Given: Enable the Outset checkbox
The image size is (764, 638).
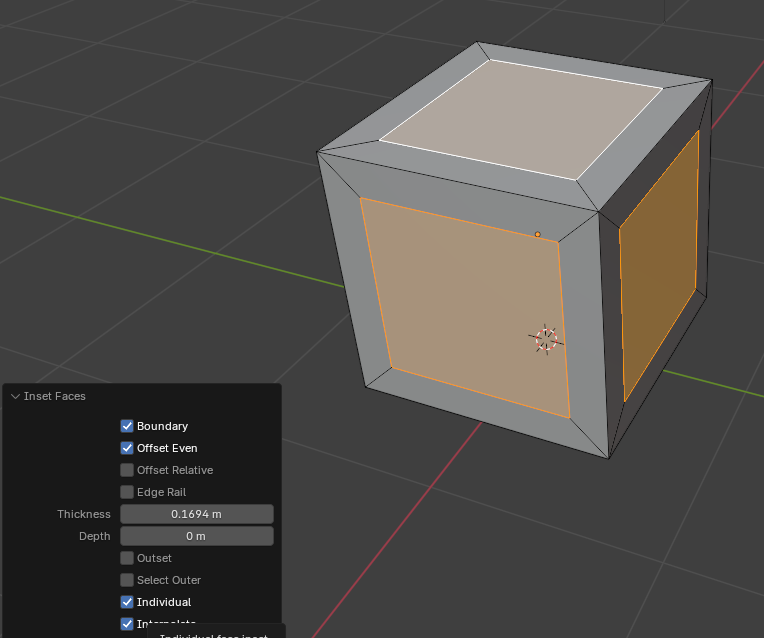Looking at the screenshot, I should coord(127,558).
